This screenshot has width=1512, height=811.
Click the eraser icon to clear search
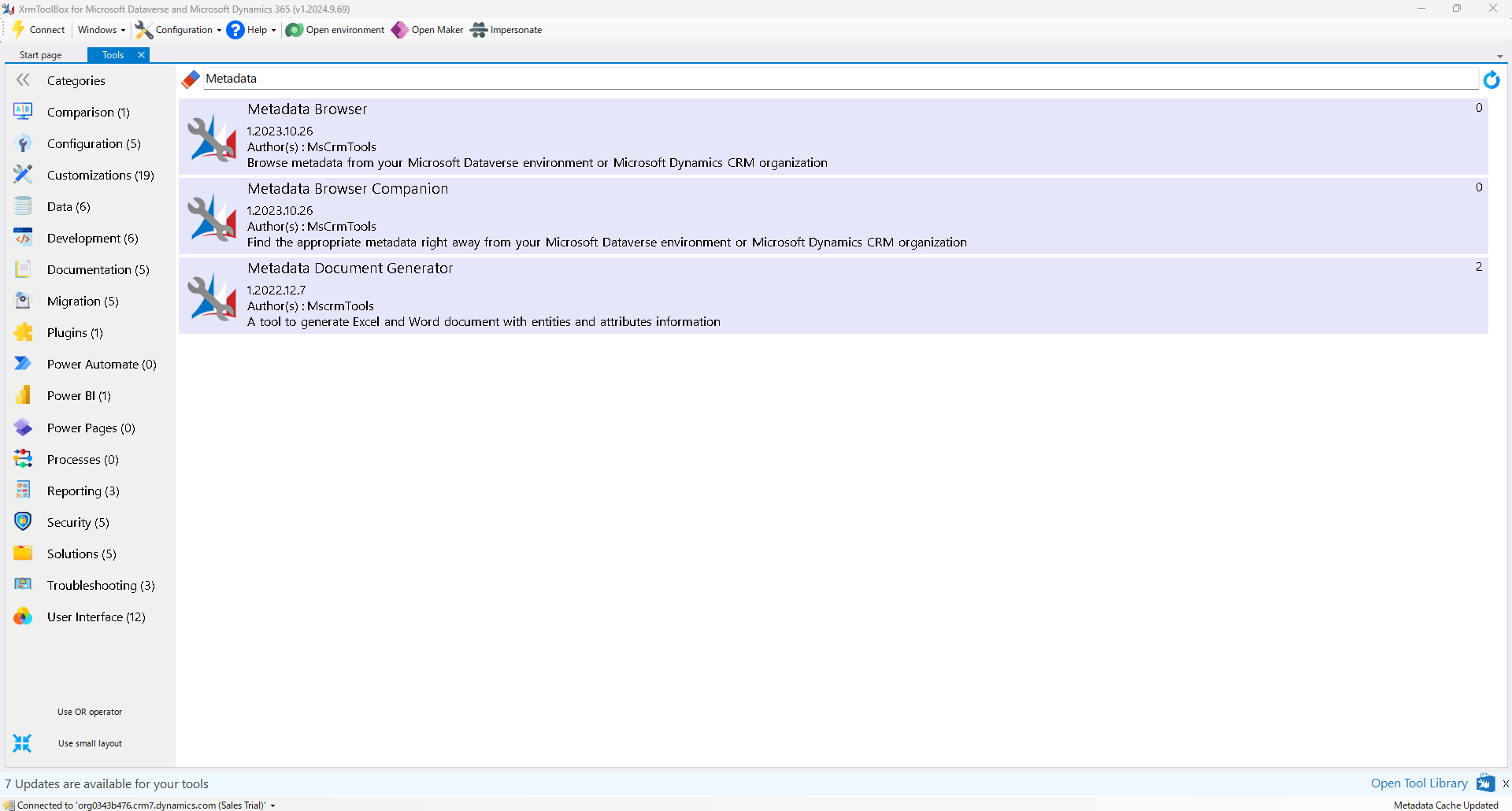point(191,80)
